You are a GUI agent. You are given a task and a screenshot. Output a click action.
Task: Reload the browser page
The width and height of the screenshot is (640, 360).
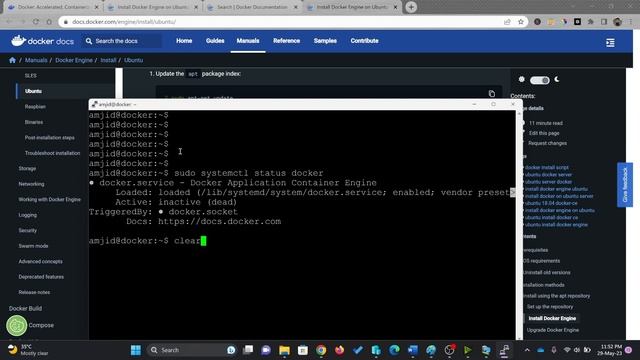pyautogui.click(x=36, y=22)
